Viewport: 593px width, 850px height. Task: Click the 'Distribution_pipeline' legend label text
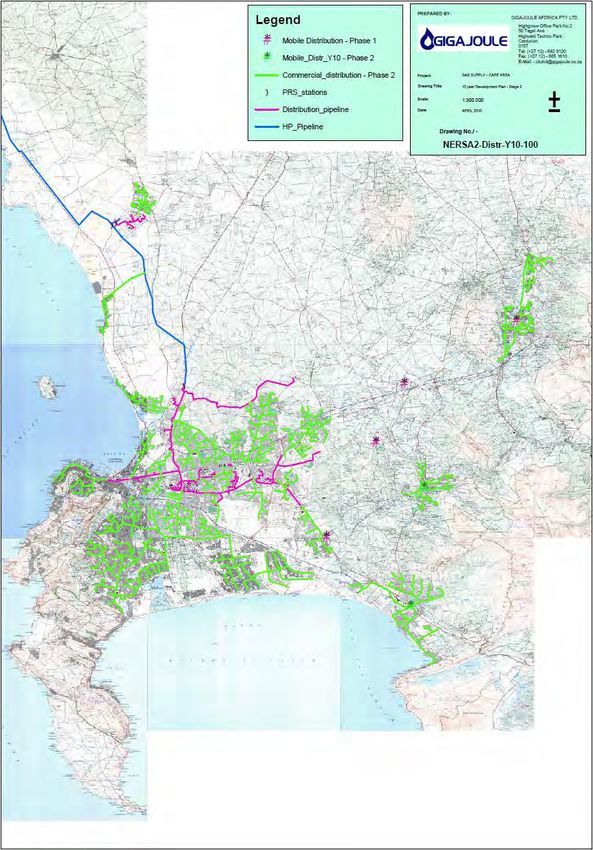[315, 110]
